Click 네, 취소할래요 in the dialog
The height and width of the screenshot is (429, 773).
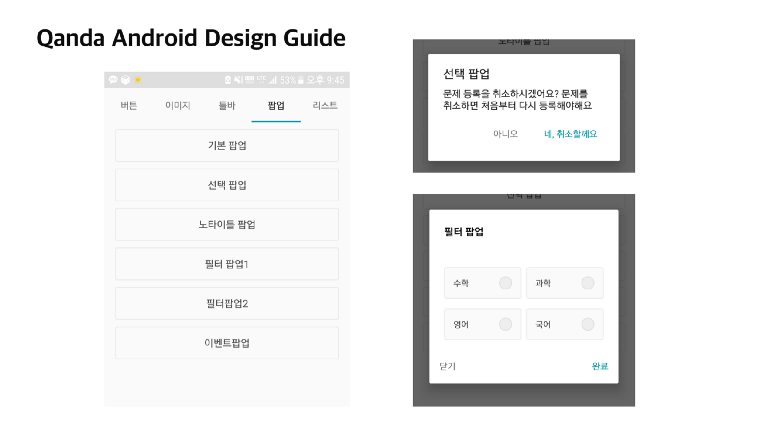pyautogui.click(x=570, y=133)
